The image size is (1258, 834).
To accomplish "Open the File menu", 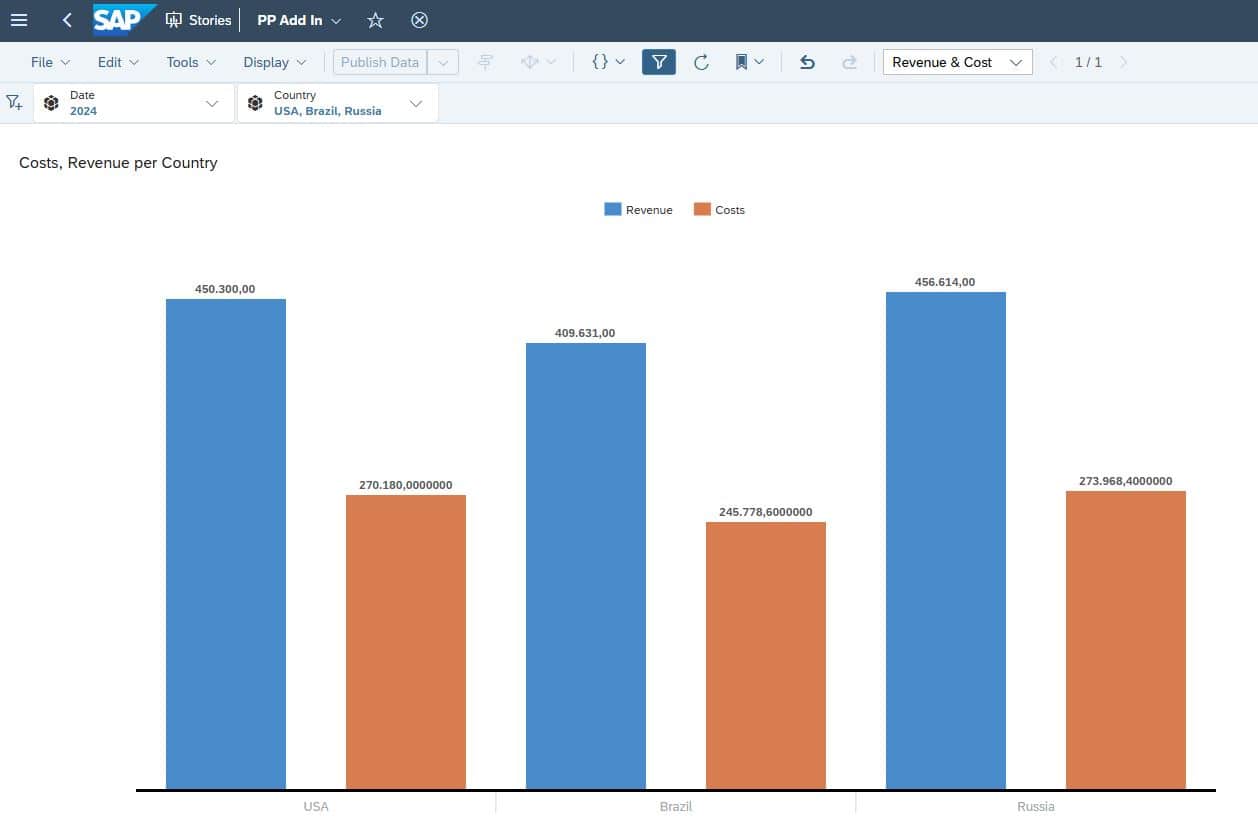I will (x=50, y=62).
